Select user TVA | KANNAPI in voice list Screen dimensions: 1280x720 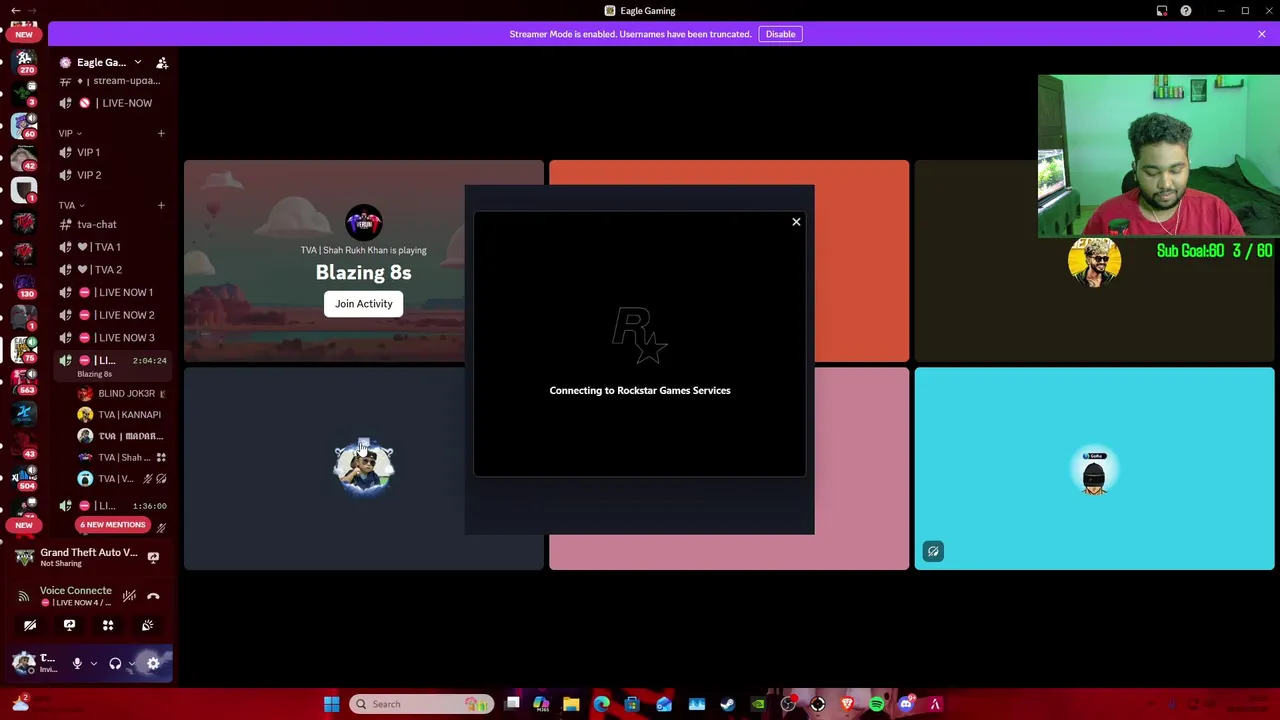(x=122, y=414)
